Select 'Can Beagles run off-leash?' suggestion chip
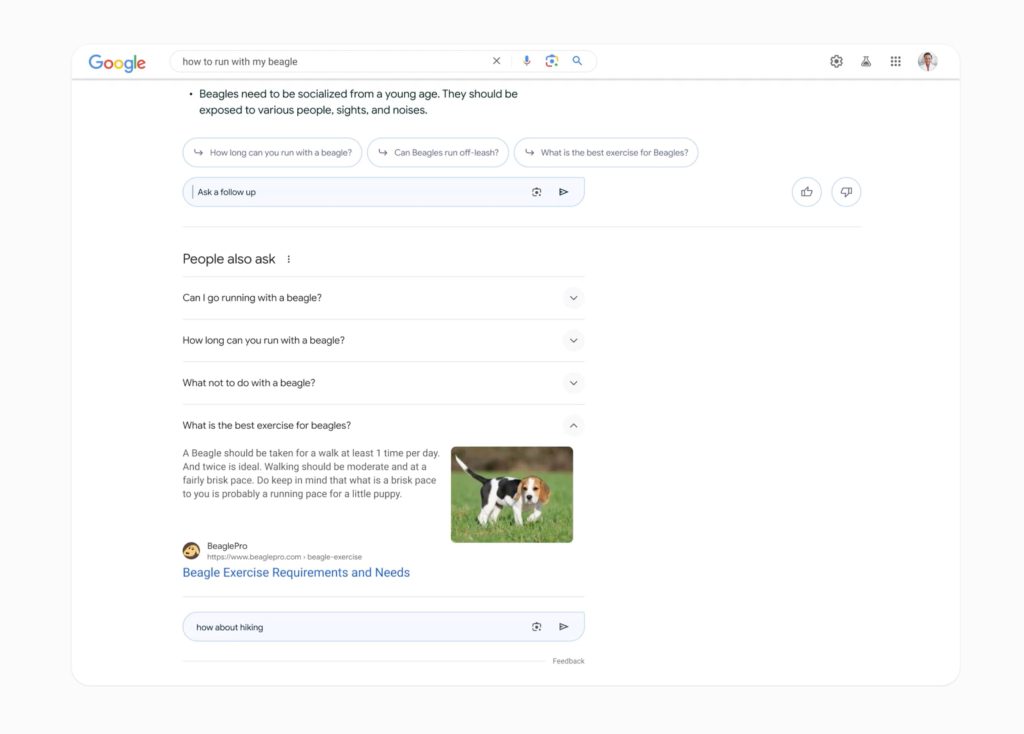Viewport: 1024px width, 734px height. click(438, 153)
